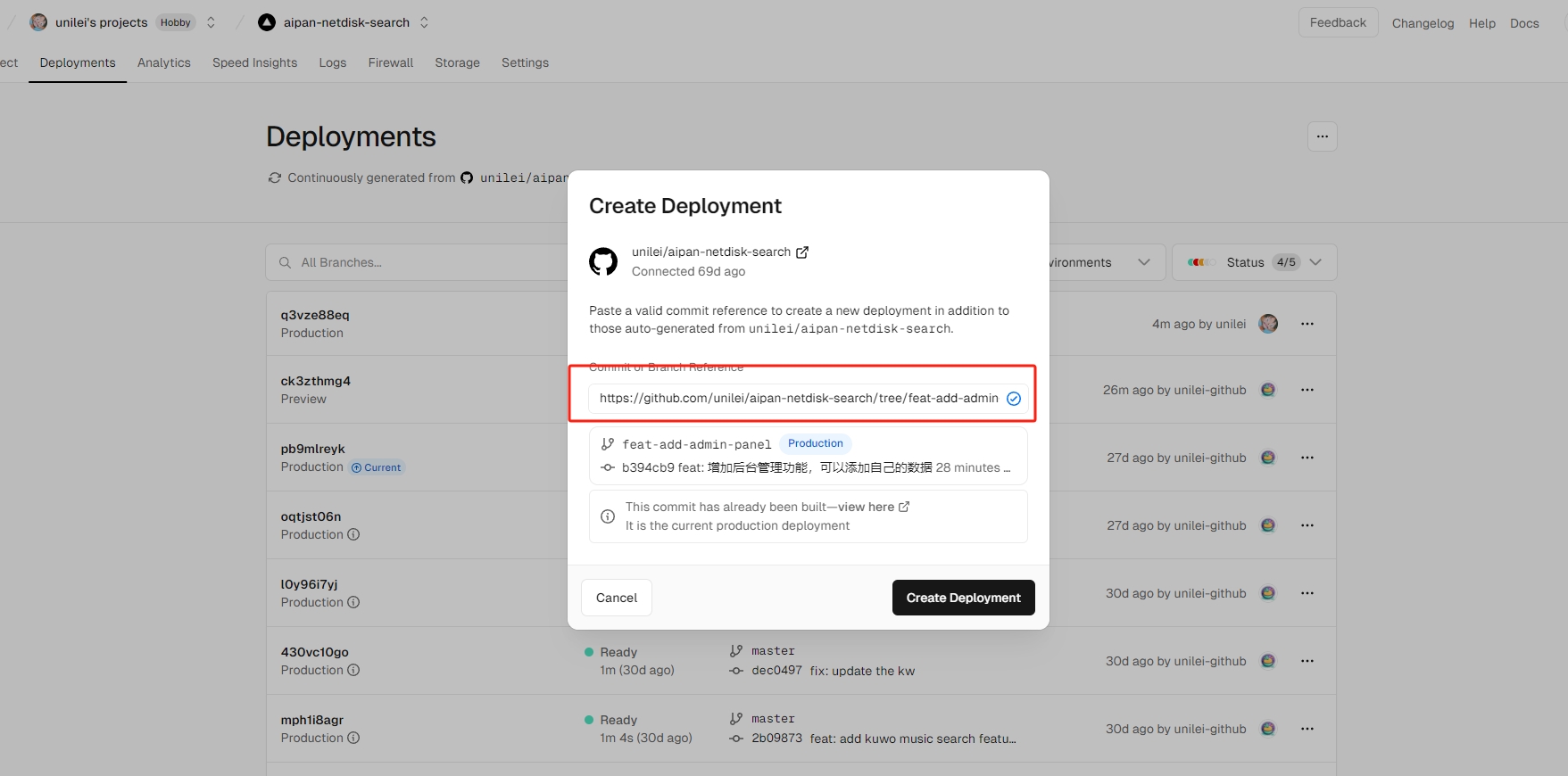This screenshot has width=1568, height=776.
Task: Click the branch icon in the mph1i8agr row
Action: [x=736, y=719]
